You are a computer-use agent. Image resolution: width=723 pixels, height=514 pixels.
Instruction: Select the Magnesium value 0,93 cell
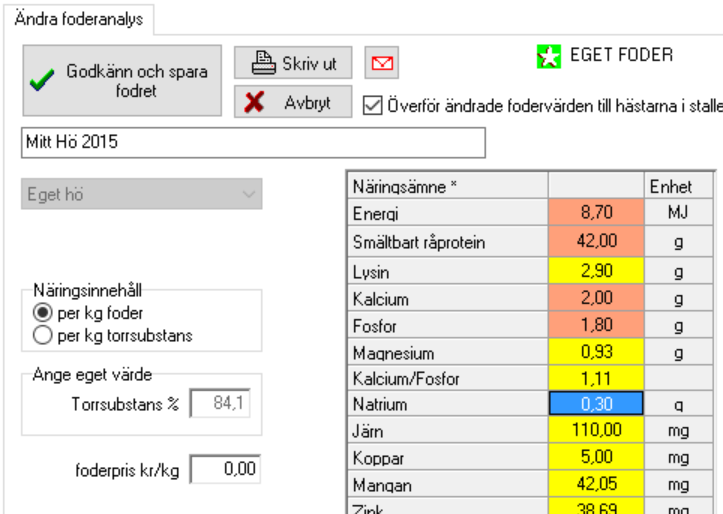tap(596, 352)
